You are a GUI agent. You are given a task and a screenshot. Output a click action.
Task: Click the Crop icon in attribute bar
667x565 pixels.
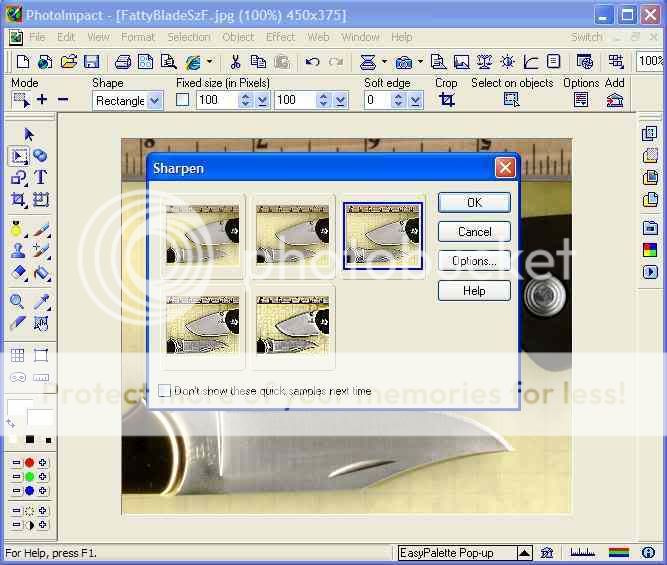[x=446, y=100]
